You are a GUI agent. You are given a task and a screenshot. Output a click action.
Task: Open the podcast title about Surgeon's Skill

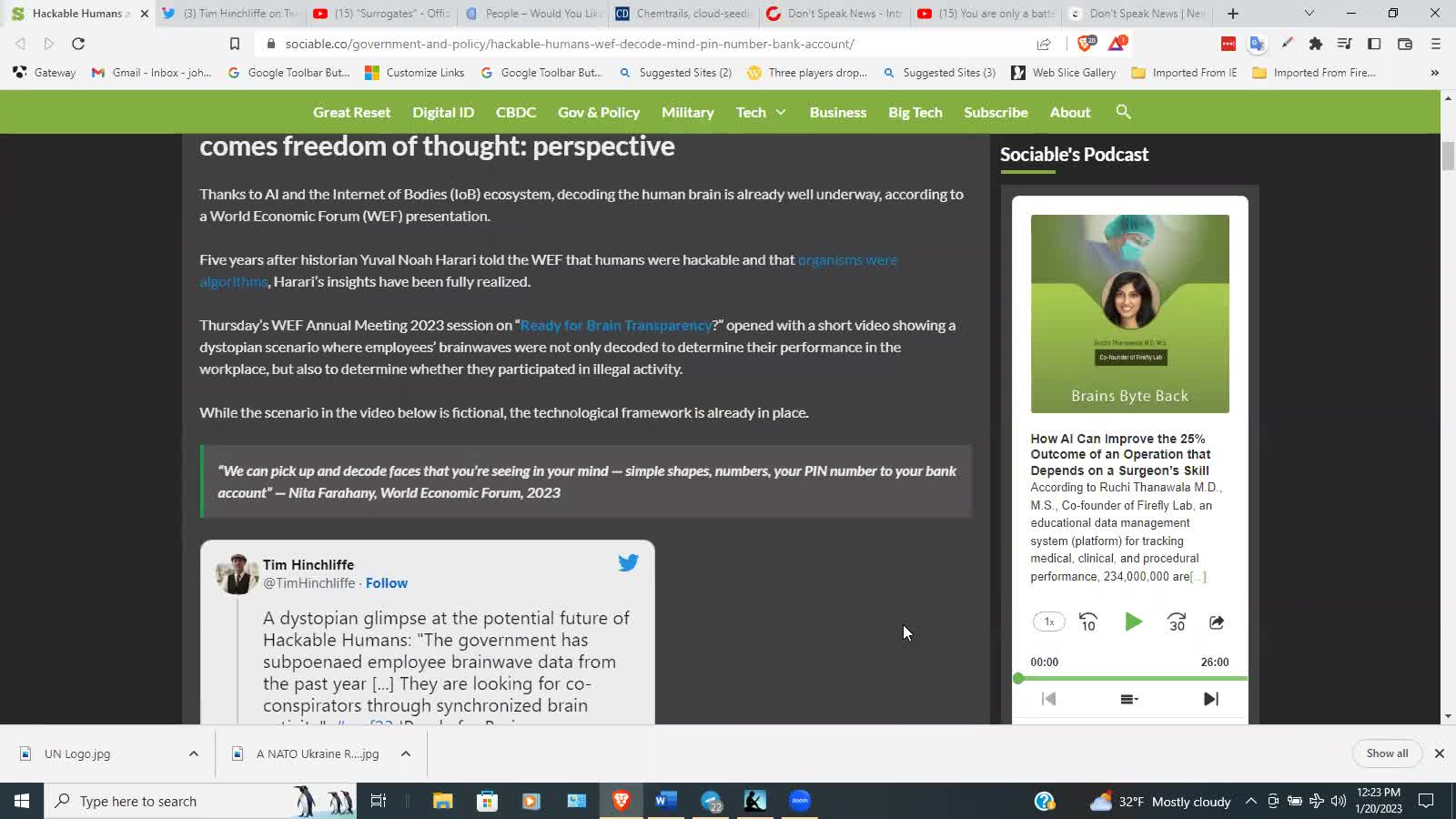[1121, 454]
